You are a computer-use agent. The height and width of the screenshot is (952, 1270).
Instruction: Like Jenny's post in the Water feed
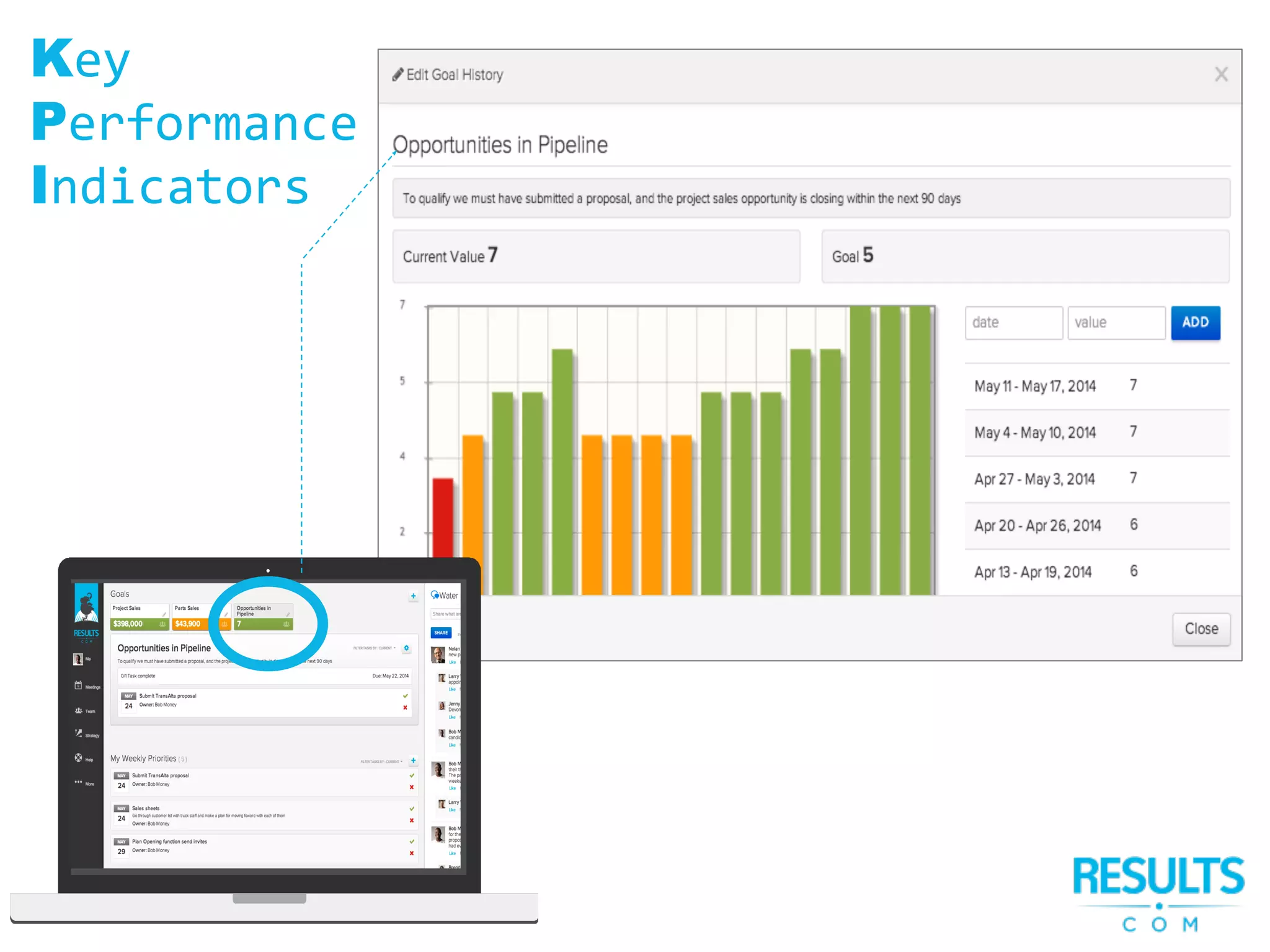(x=452, y=717)
